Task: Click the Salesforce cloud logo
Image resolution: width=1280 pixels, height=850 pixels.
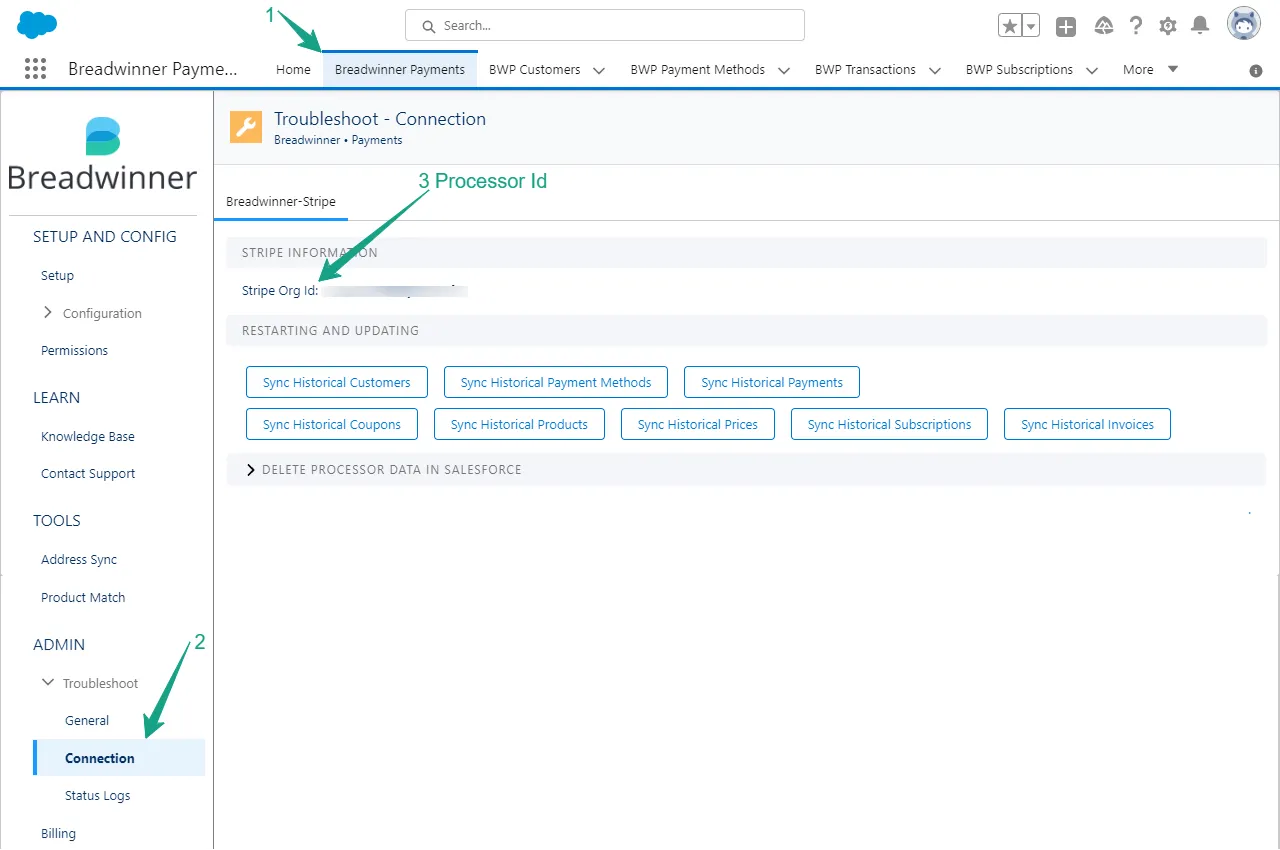Action: click(37, 25)
